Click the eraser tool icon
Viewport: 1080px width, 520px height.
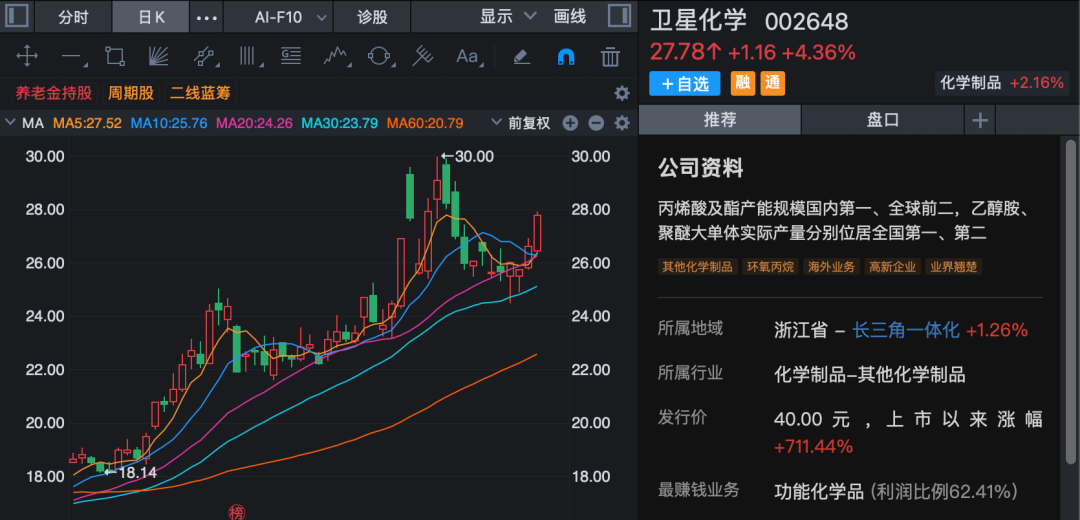pyautogui.click(x=521, y=56)
